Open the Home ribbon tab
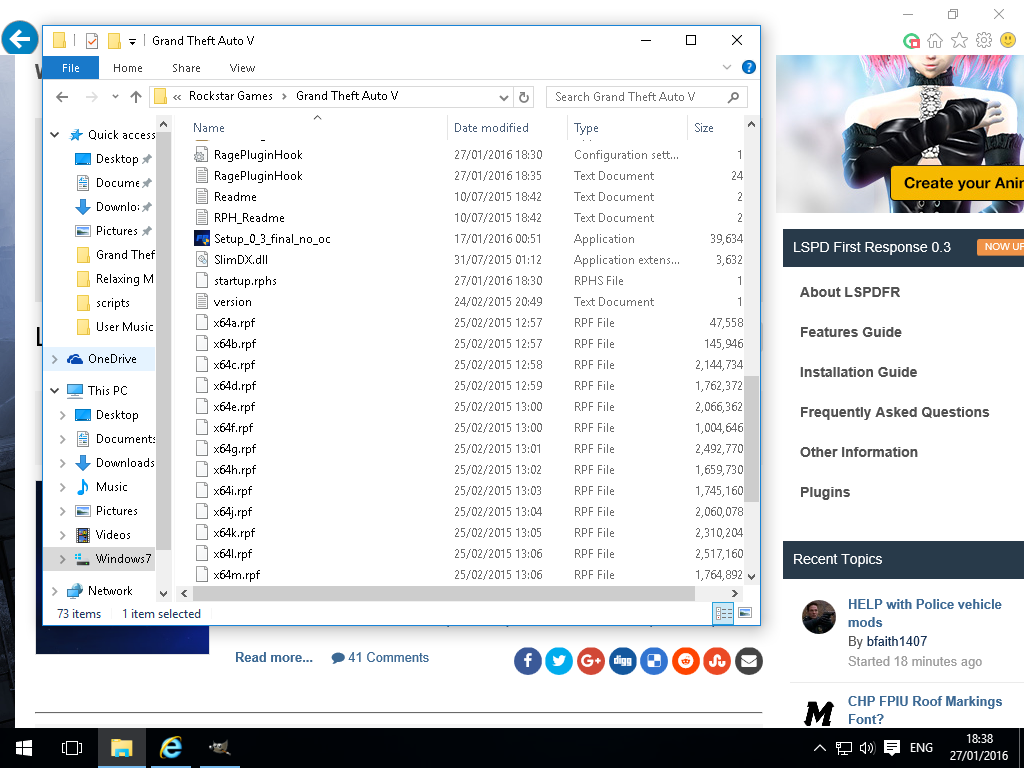1024x768 pixels. pos(127,68)
